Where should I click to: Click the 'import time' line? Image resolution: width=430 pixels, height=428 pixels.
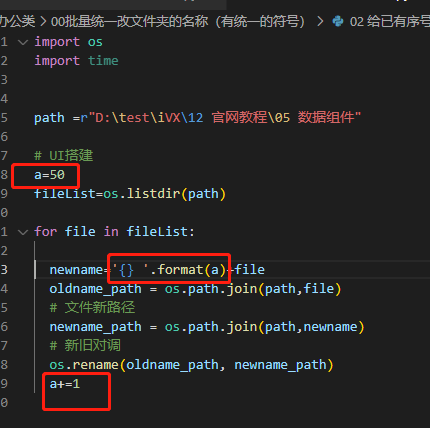tap(76, 61)
